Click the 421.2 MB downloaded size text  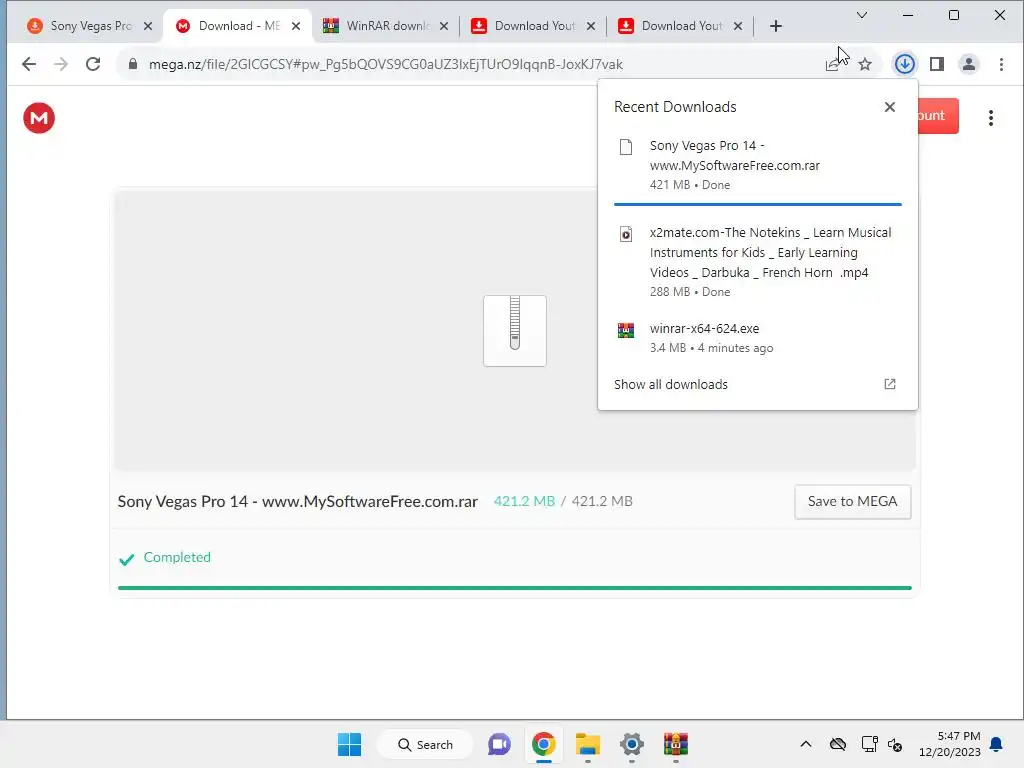[524, 502]
